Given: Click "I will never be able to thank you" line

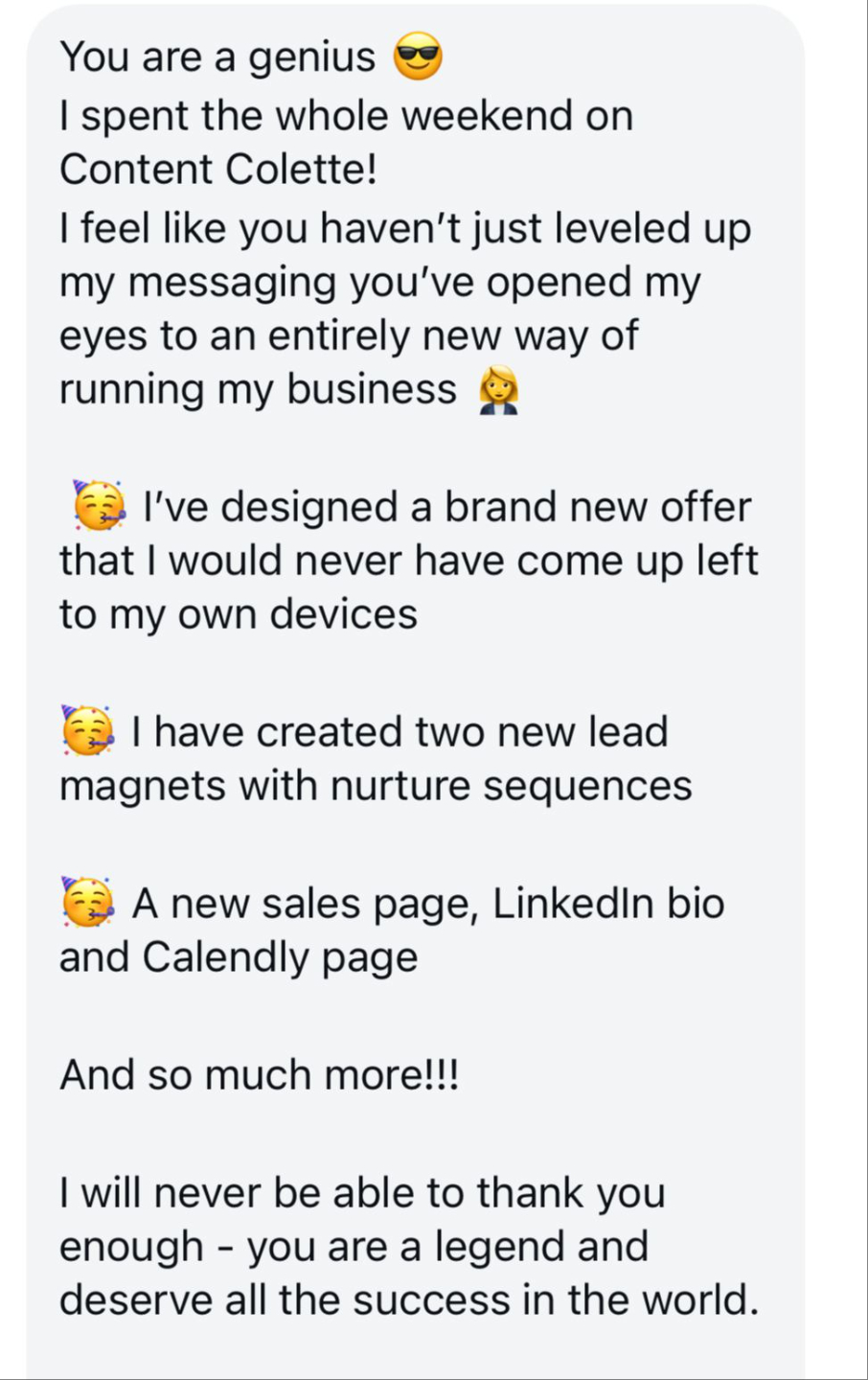Looking at the screenshot, I should (362, 1193).
